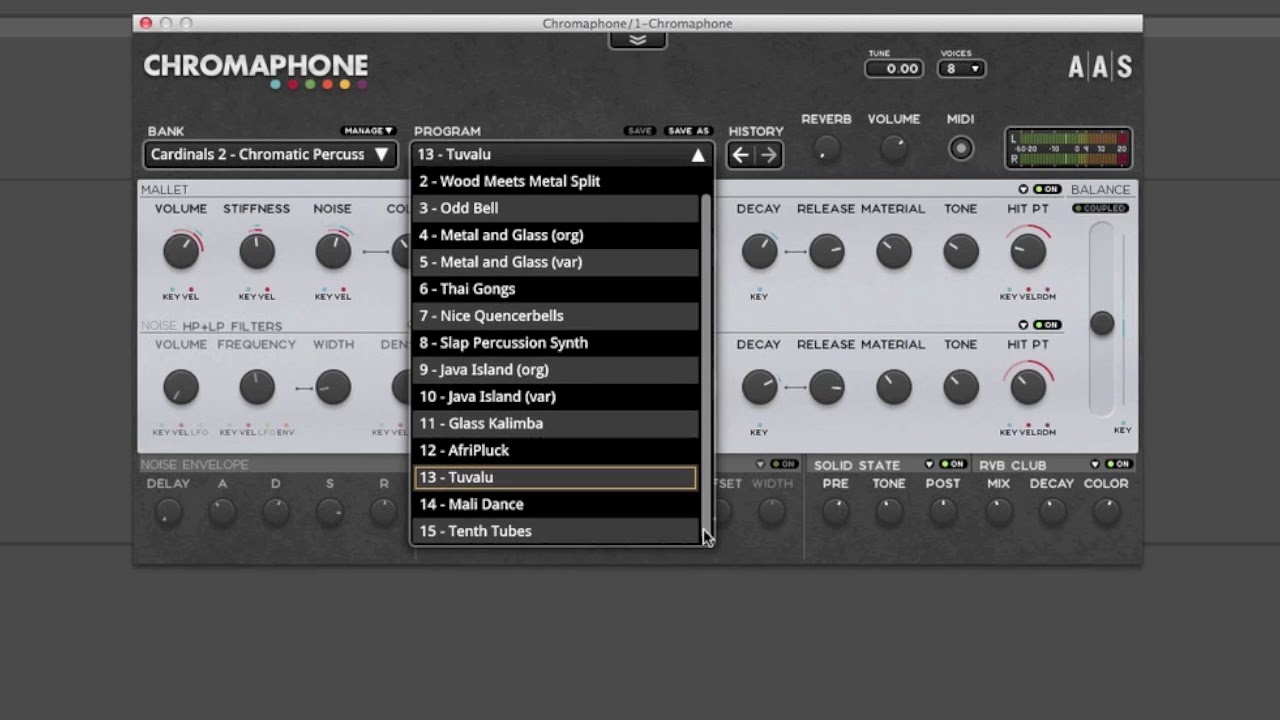1280x720 pixels.
Task: Click Noise Envelope Delay knob
Action: tap(168, 513)
